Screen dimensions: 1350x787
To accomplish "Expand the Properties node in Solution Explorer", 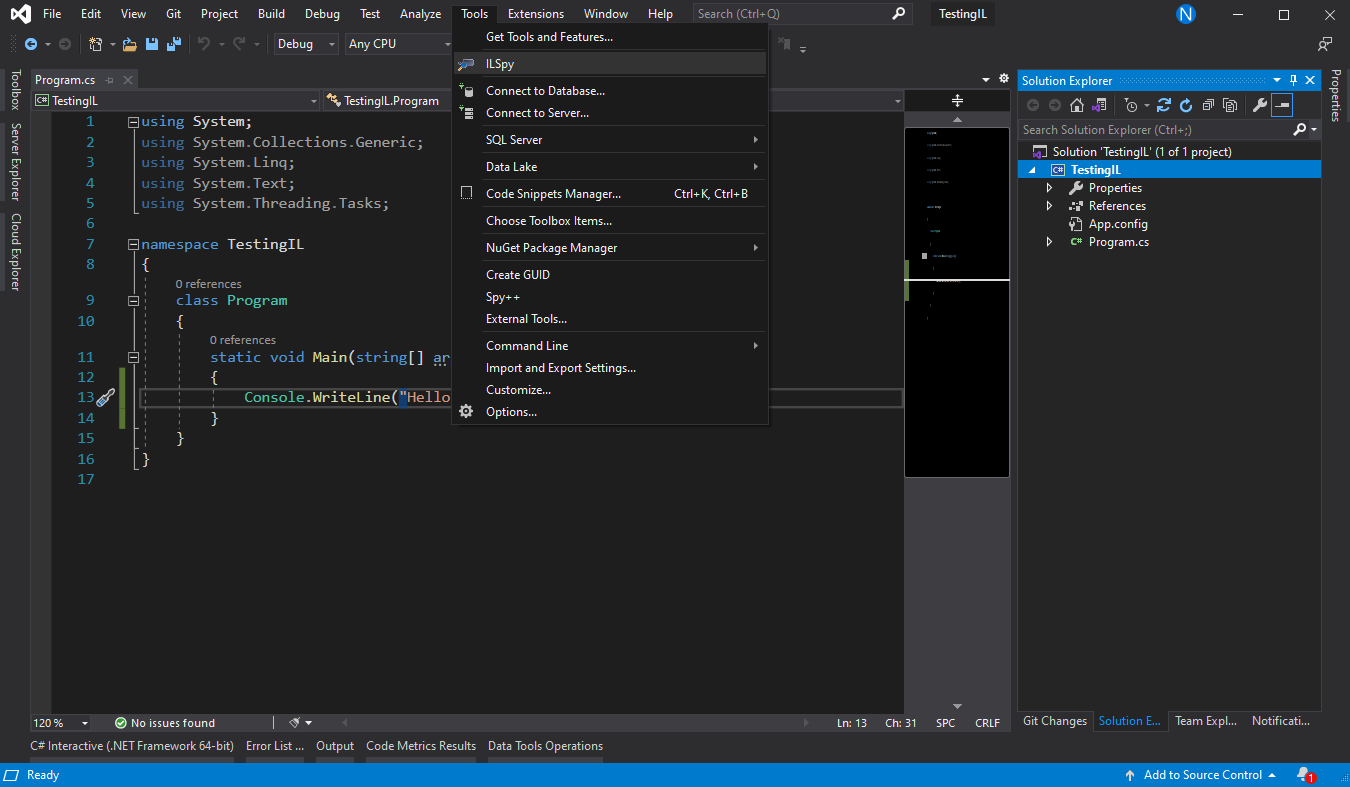I will point(1049,188).
